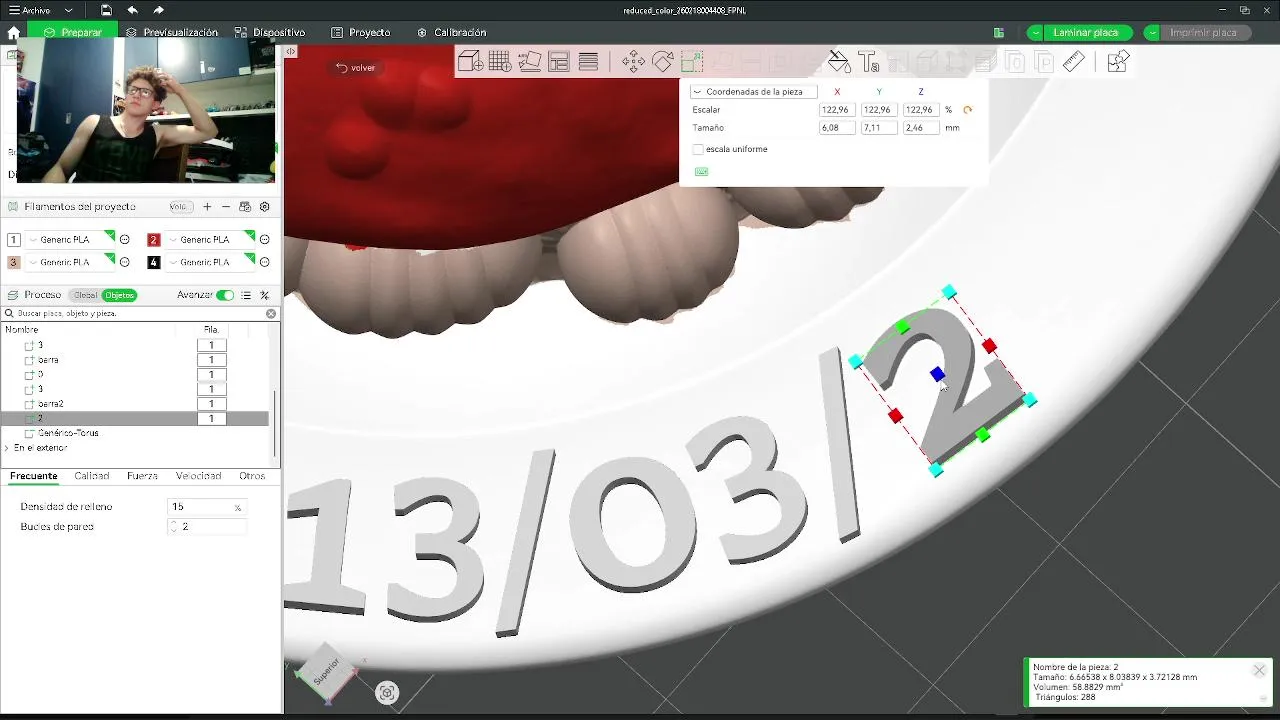The image size is (1280, 720).
Task: Open the Laminar placa dropdown arrow
Action: click(1035, 33)
